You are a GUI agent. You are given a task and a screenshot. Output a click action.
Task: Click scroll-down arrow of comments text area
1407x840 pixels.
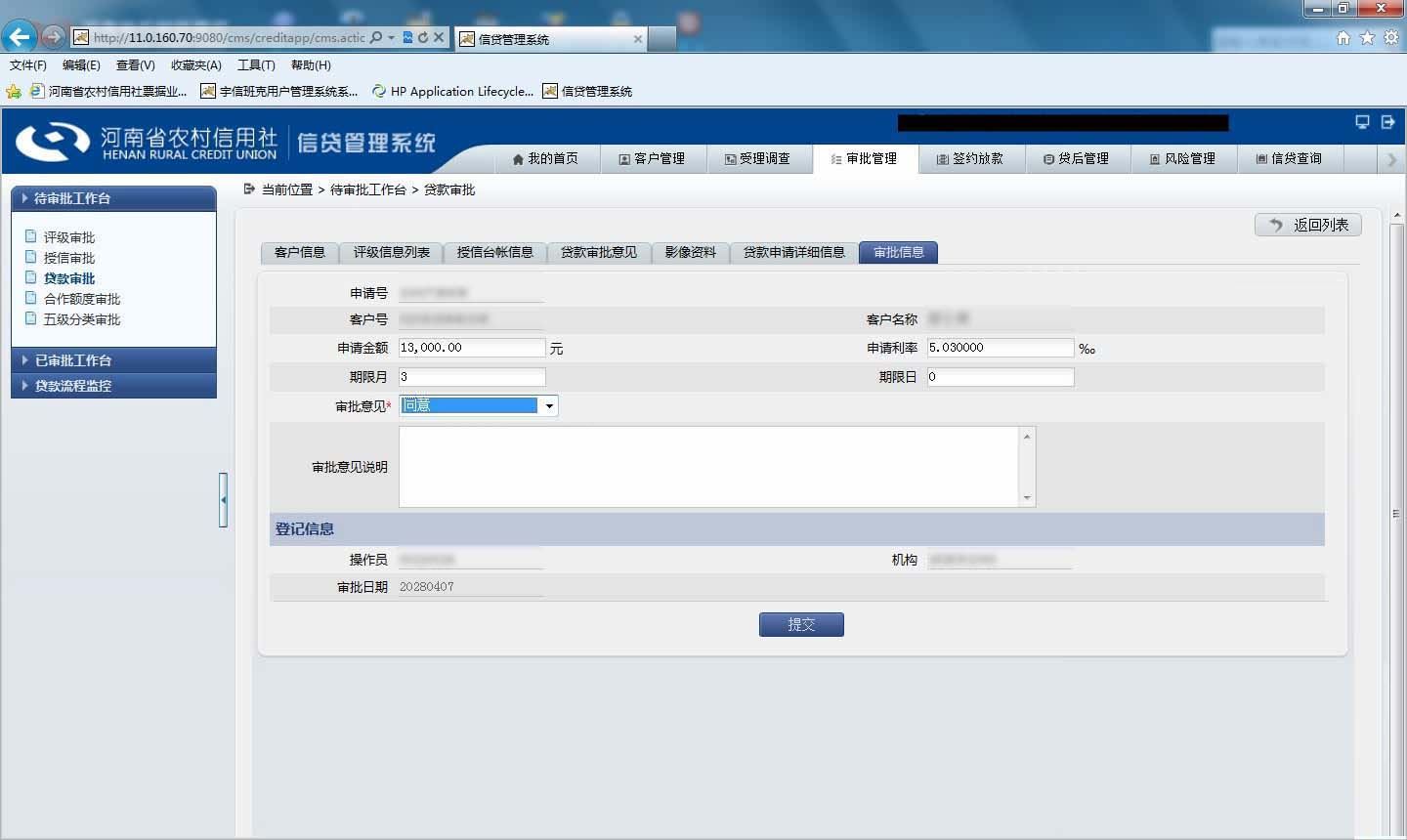pos(1027,498)
